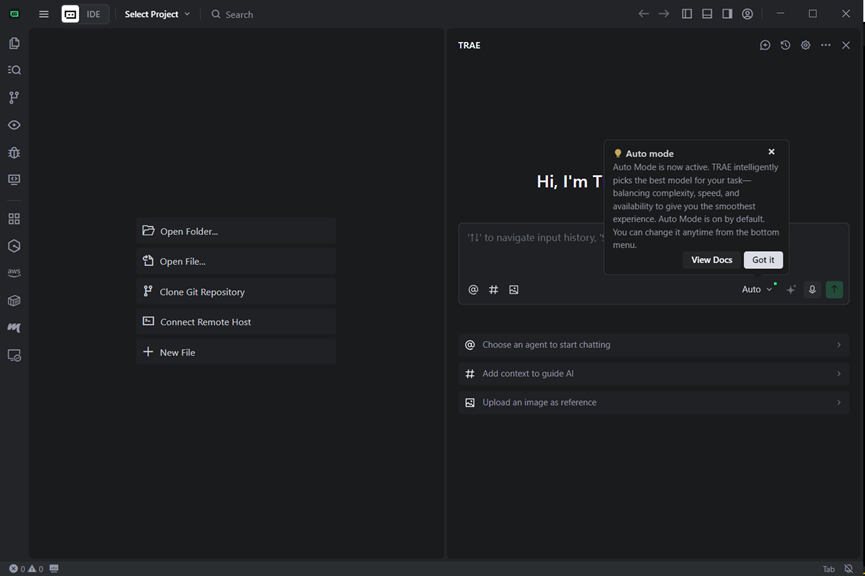Click Open File... option
865x576 pixels.
pos(236,262)
